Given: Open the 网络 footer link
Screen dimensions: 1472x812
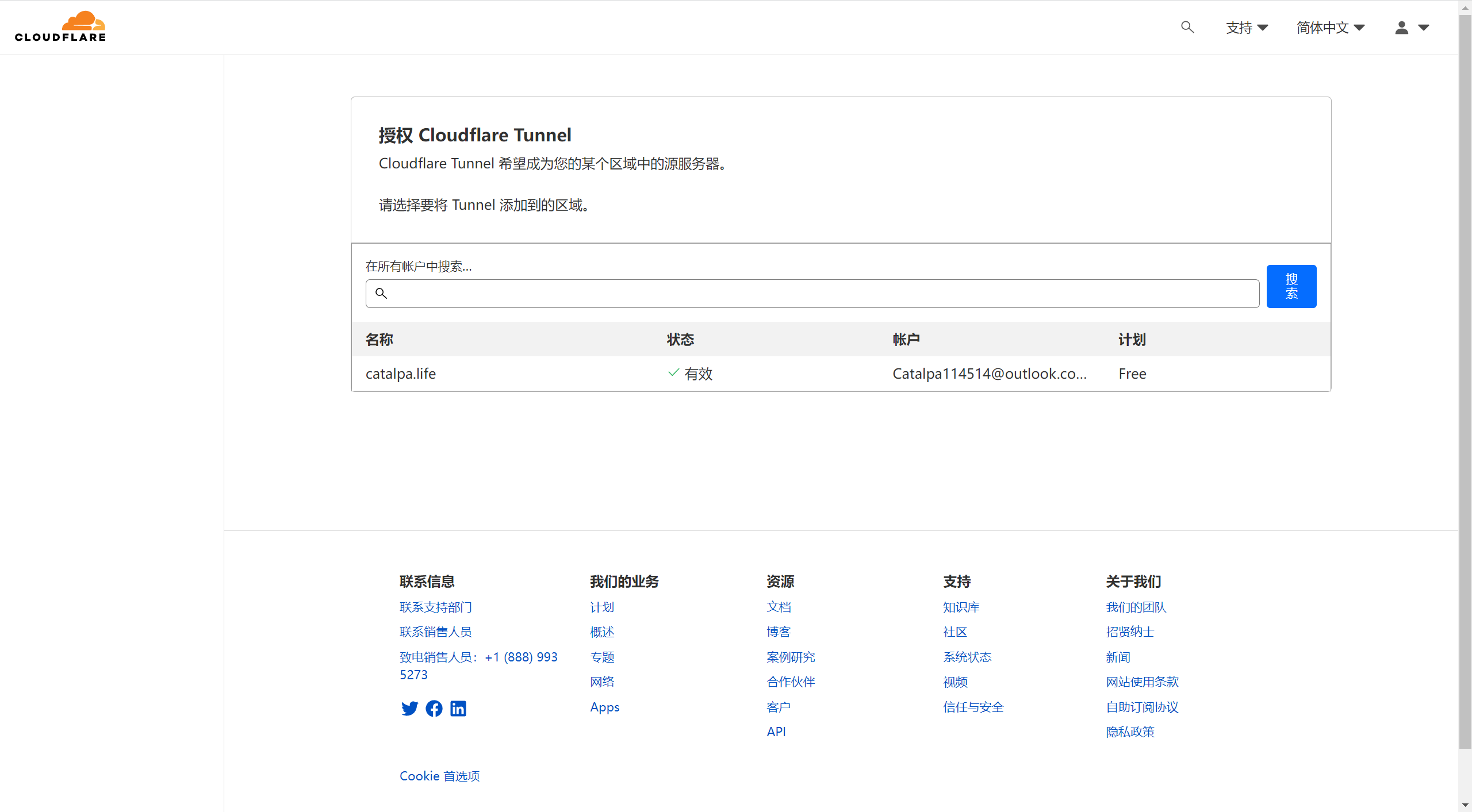Looking at the screenshot, I should coord(602,682).
